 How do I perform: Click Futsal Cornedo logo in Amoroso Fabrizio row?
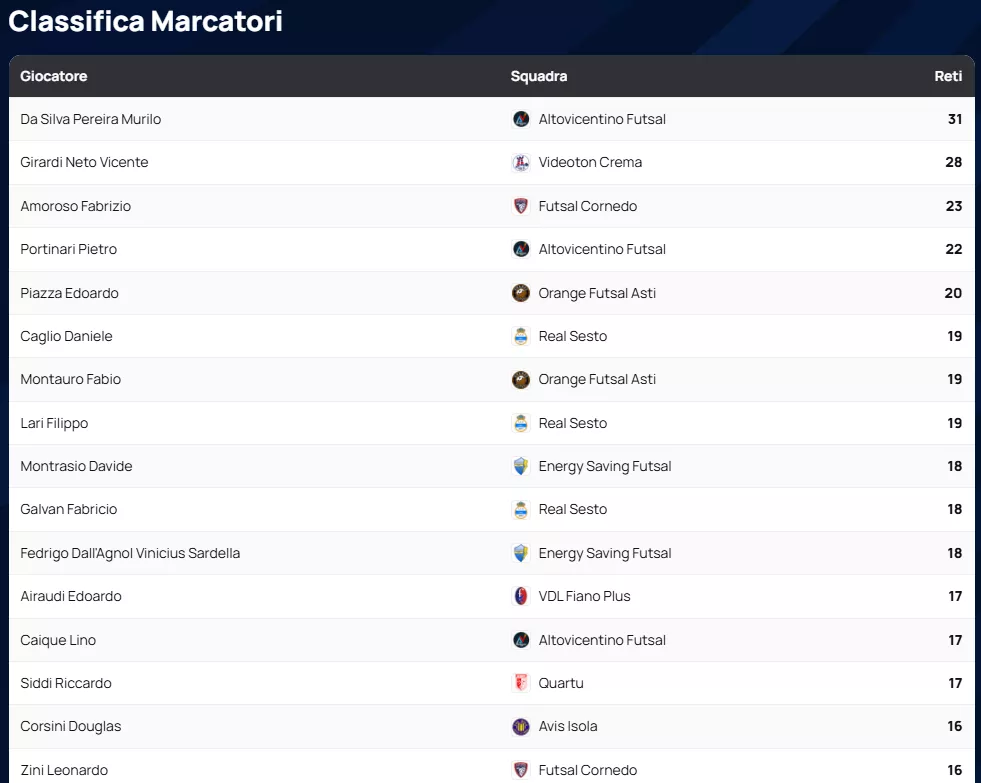point(521,206)
